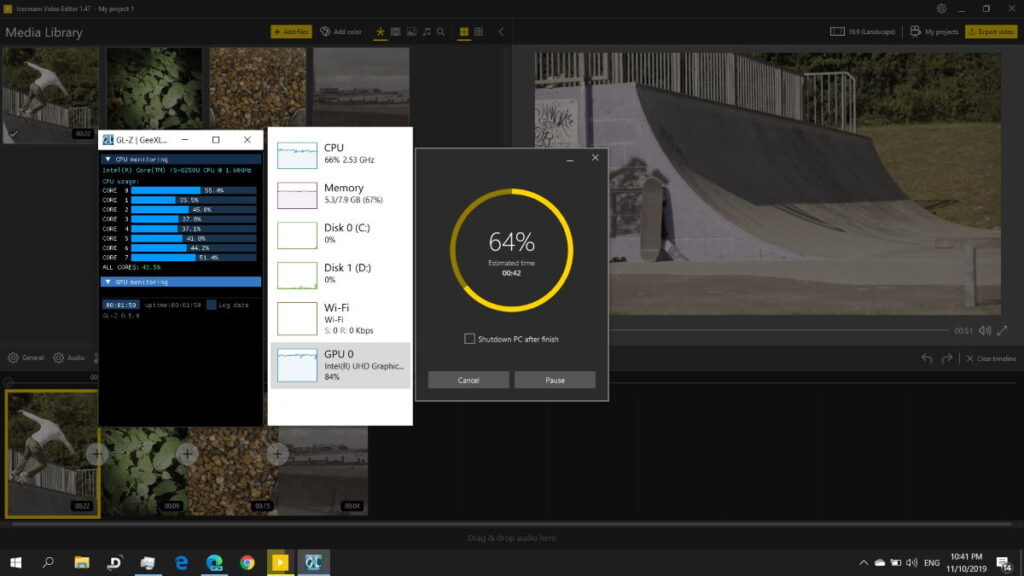Filter media library by image files
This screenshot has width=1024, height=576.
tap(411, 32)
